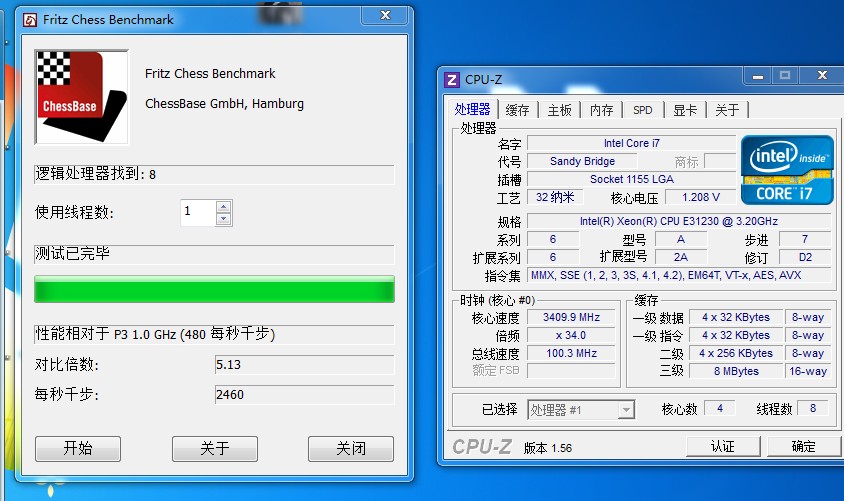The width and height of the screenshot is (844, 501).
Task: Click the '版本 1.56' text in CPU-Z
Action: click(x=547, y=448)
